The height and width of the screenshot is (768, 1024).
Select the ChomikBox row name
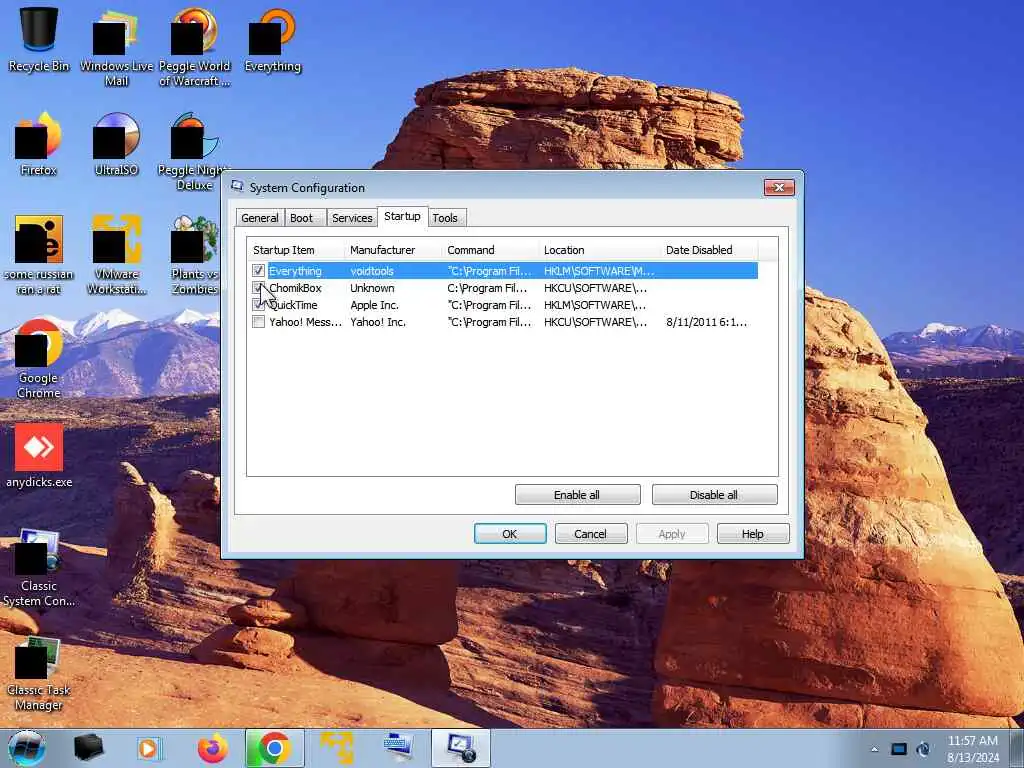point(295,288)
